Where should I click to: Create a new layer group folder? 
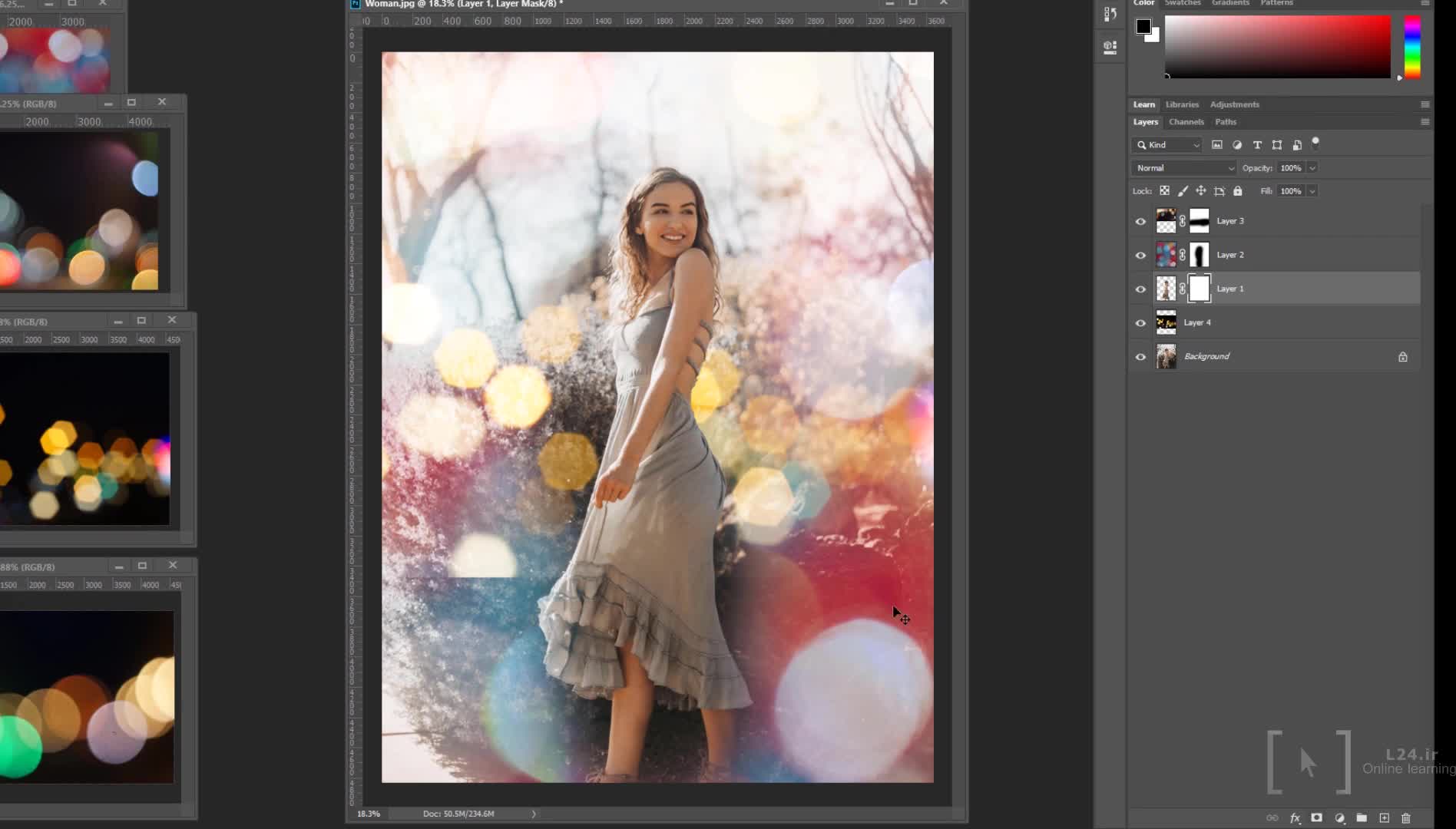1362,818
